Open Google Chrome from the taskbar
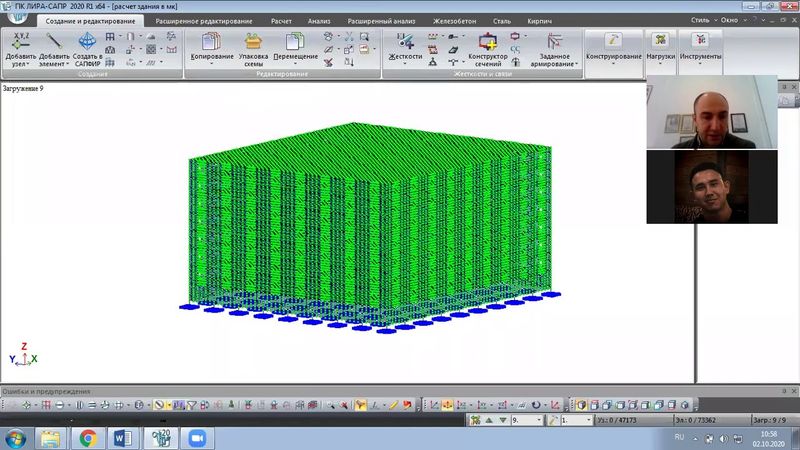This screenshot has width=800, height=450. pos(88,438)
